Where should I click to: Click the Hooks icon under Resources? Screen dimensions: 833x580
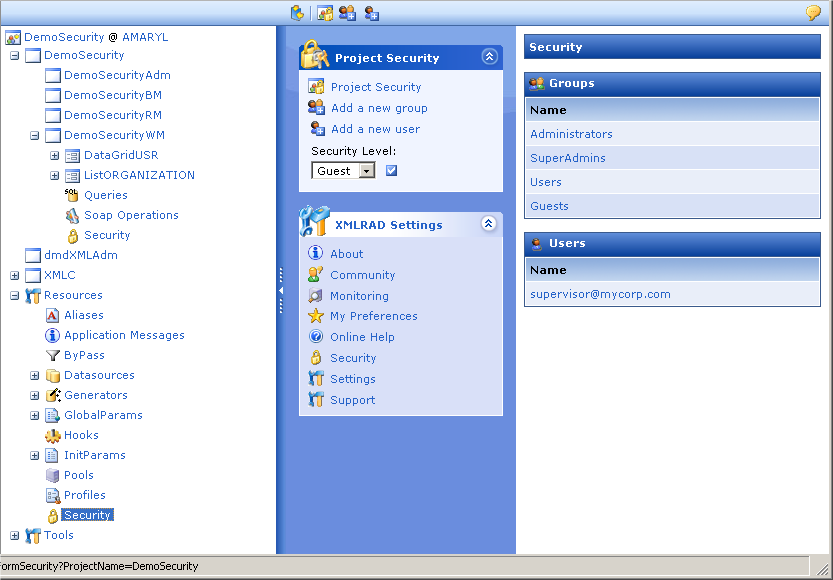pos(53,435)
